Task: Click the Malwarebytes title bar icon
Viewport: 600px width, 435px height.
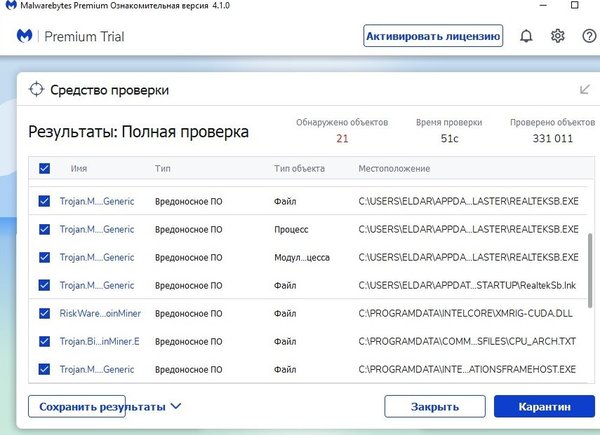Action: click(11, 5)
